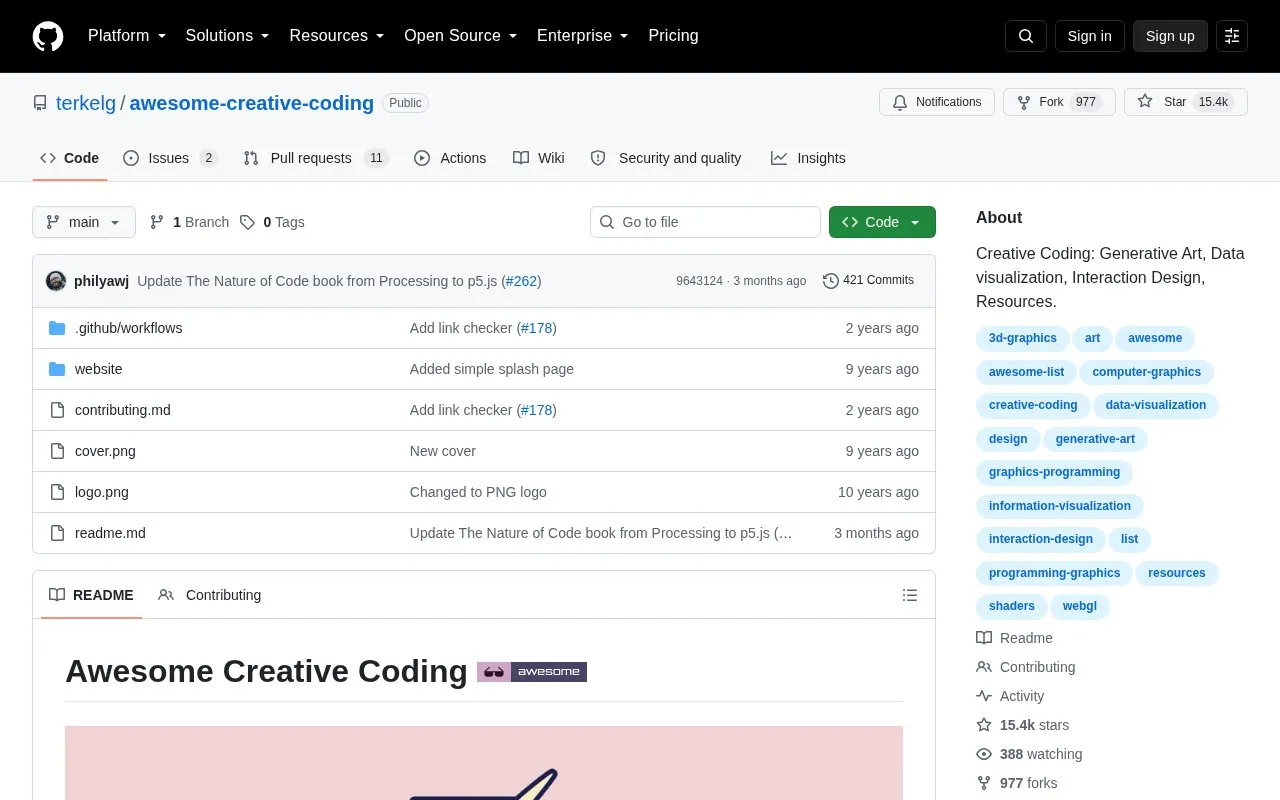Click the Notifications bell button
The height and width of the screenshot is (800, 1280).
click(937, 102)
